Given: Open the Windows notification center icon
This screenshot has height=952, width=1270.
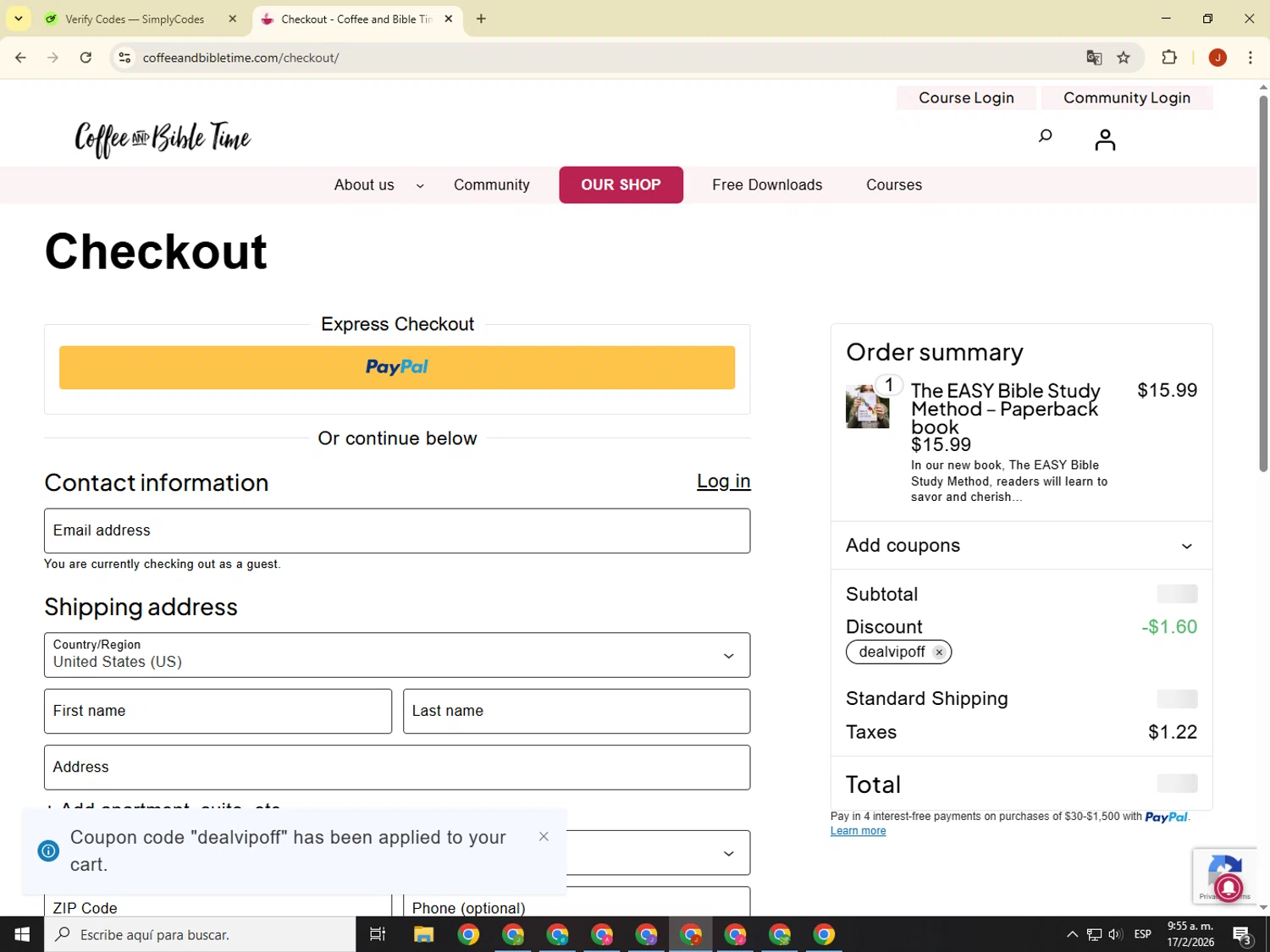Looking at the screenshot, I should 1243,935.
